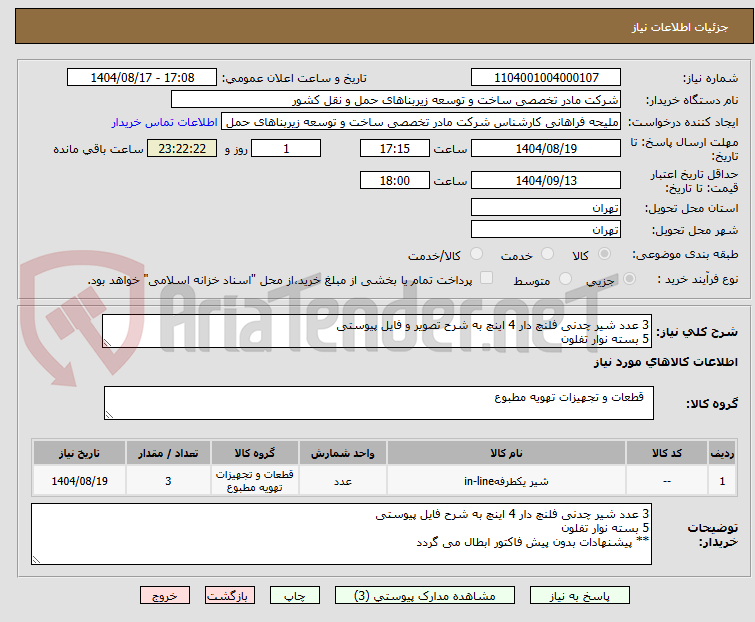Click the response deadline date 1404/08/19 field
The image size is (755, 622).
(x=546, y=148)
